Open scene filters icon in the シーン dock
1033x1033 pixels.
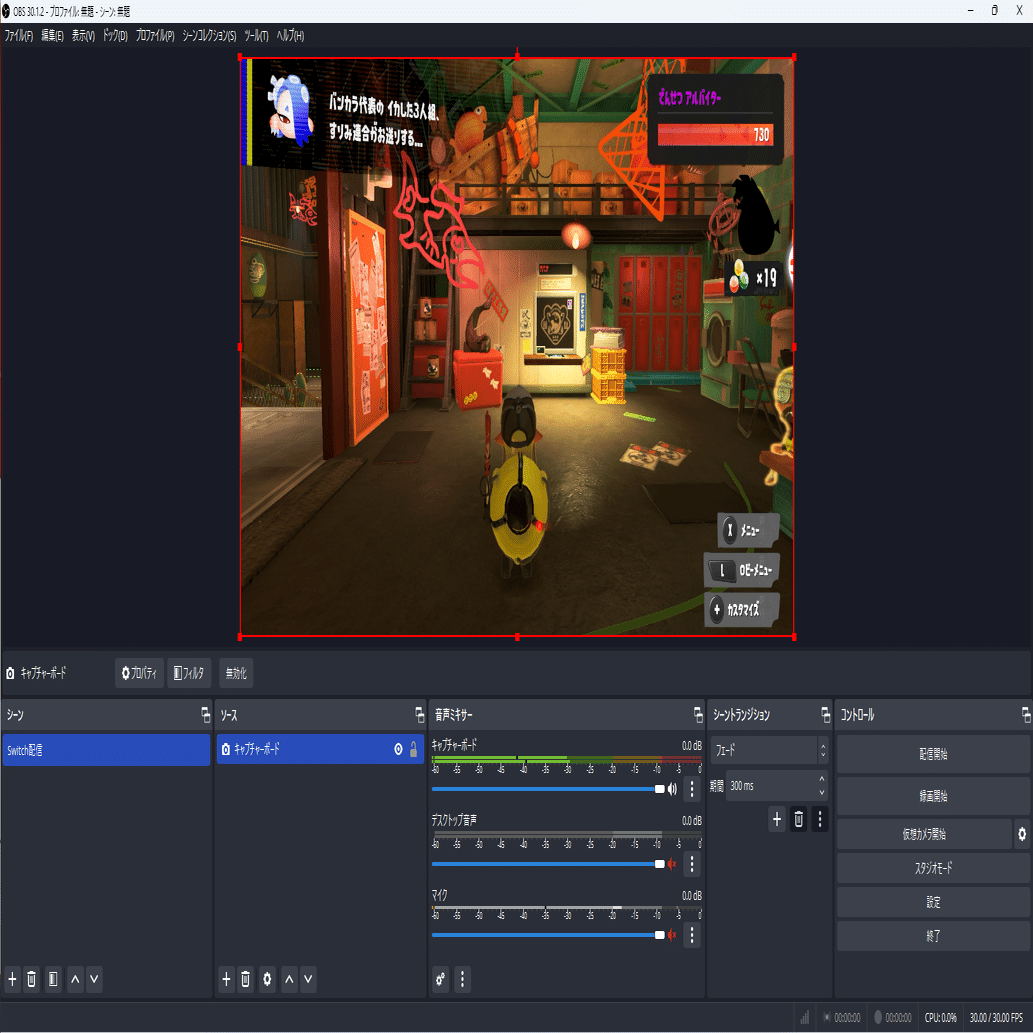(x=53, y=979)
